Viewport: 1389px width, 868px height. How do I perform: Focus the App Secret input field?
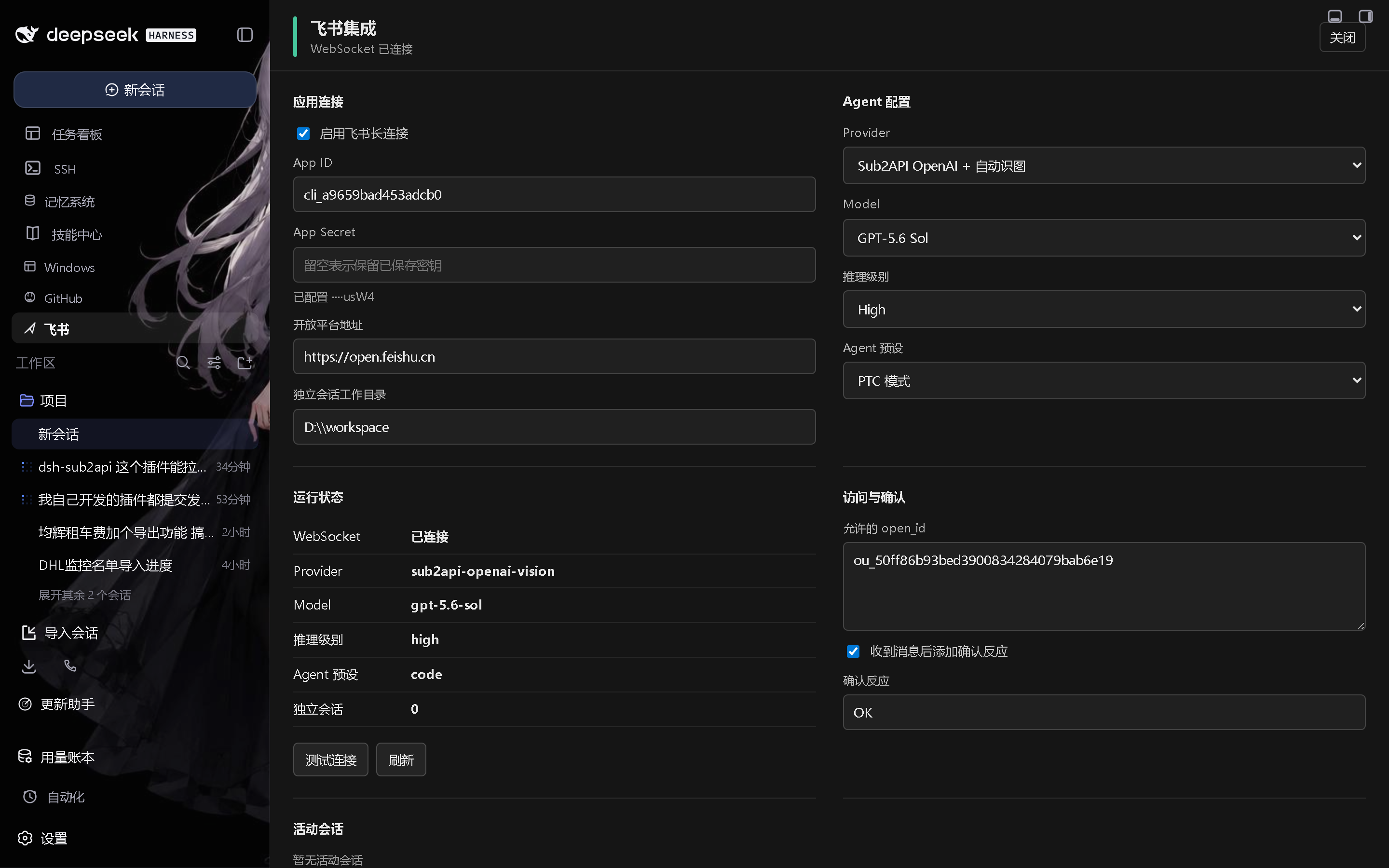point(555,265)
